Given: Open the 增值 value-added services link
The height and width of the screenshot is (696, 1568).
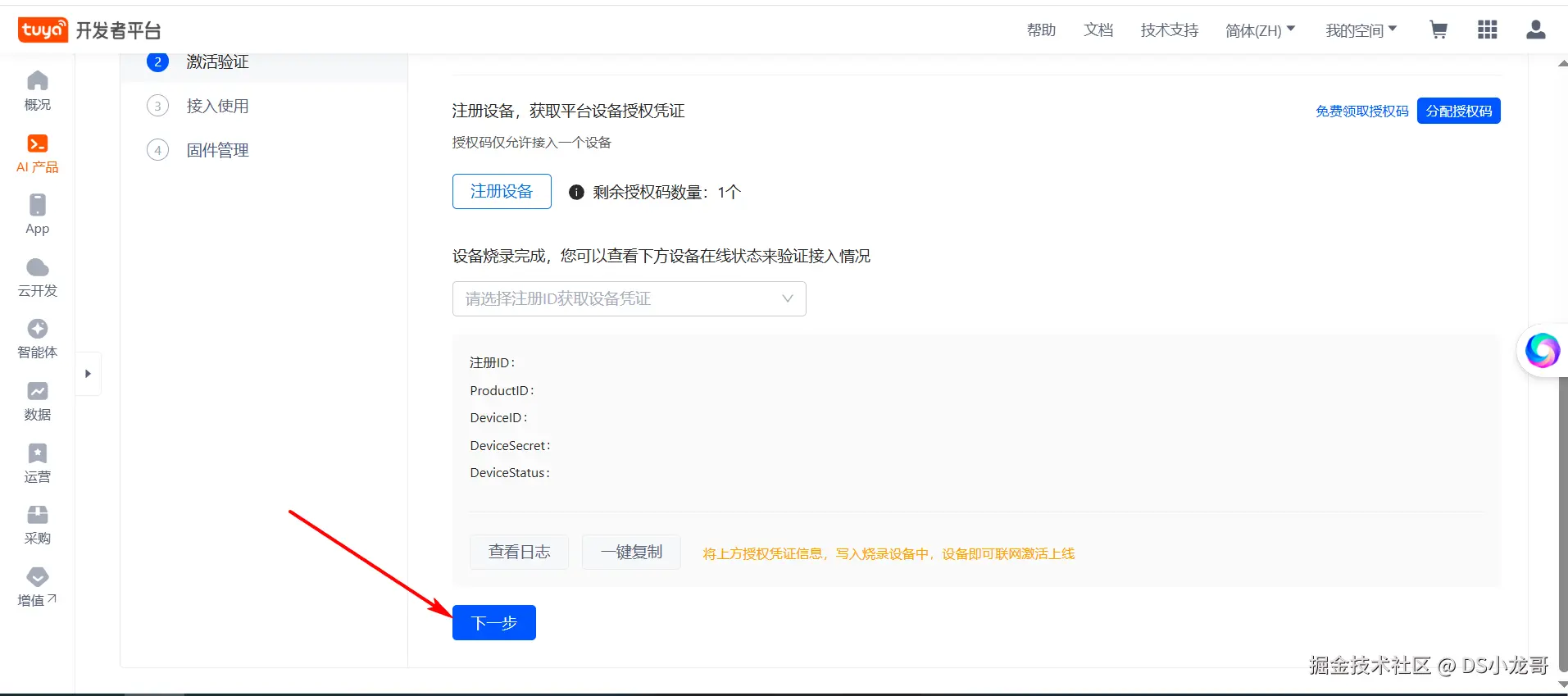Looking at the screenshot, I should [38, 588].
